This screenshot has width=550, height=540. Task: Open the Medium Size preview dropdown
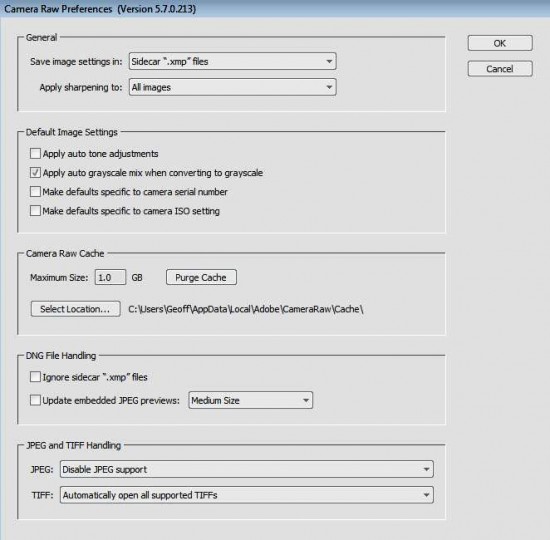(250, 400)
